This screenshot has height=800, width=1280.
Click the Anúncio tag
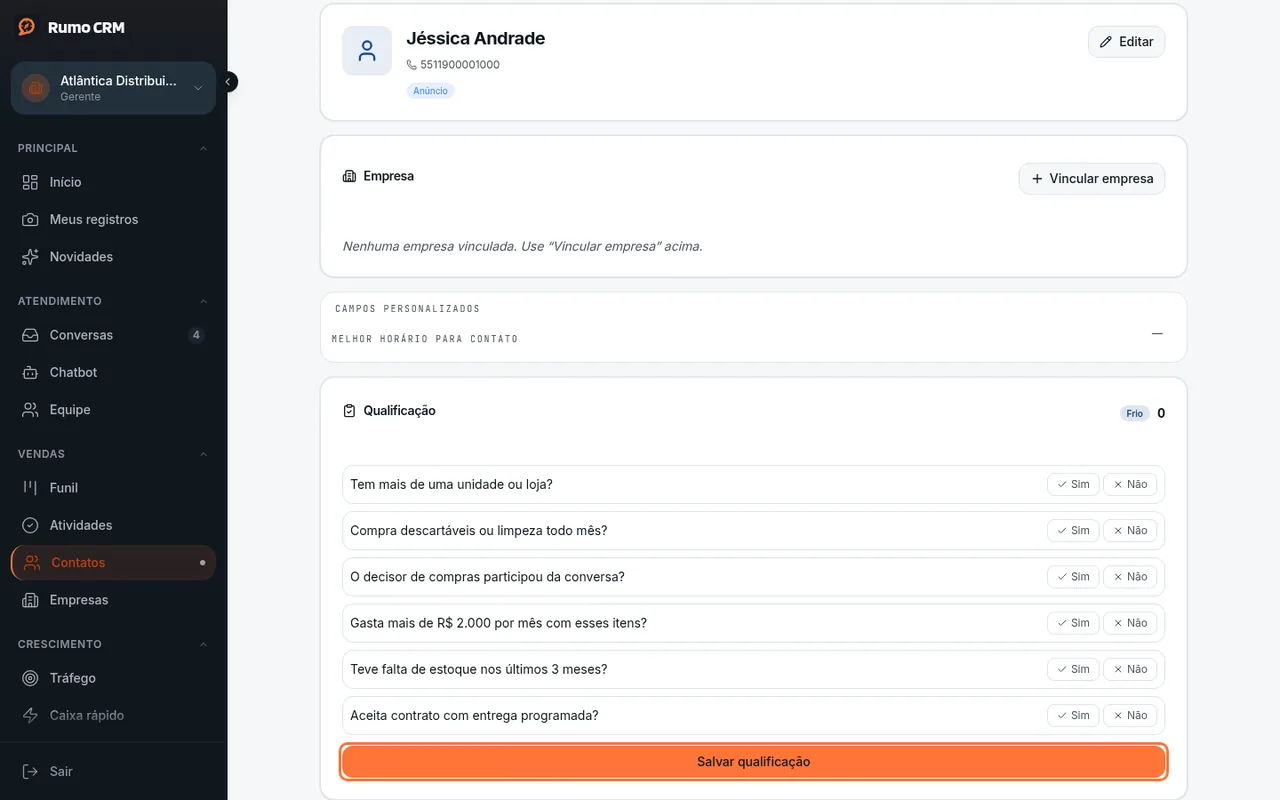(430, 91)
